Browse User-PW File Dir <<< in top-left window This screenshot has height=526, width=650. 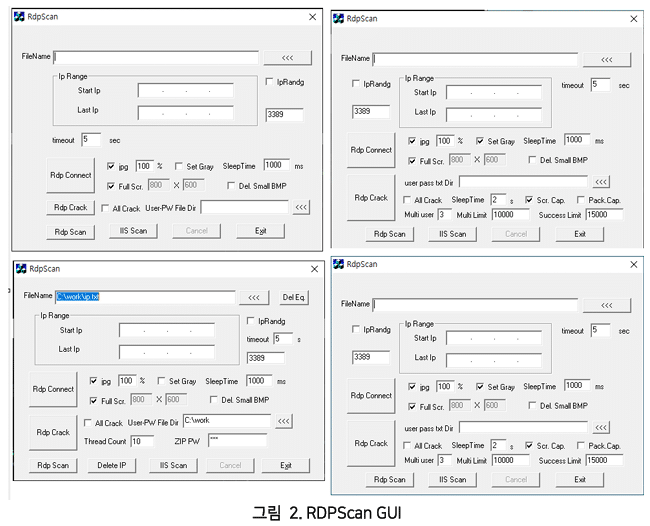pos(301,207)
